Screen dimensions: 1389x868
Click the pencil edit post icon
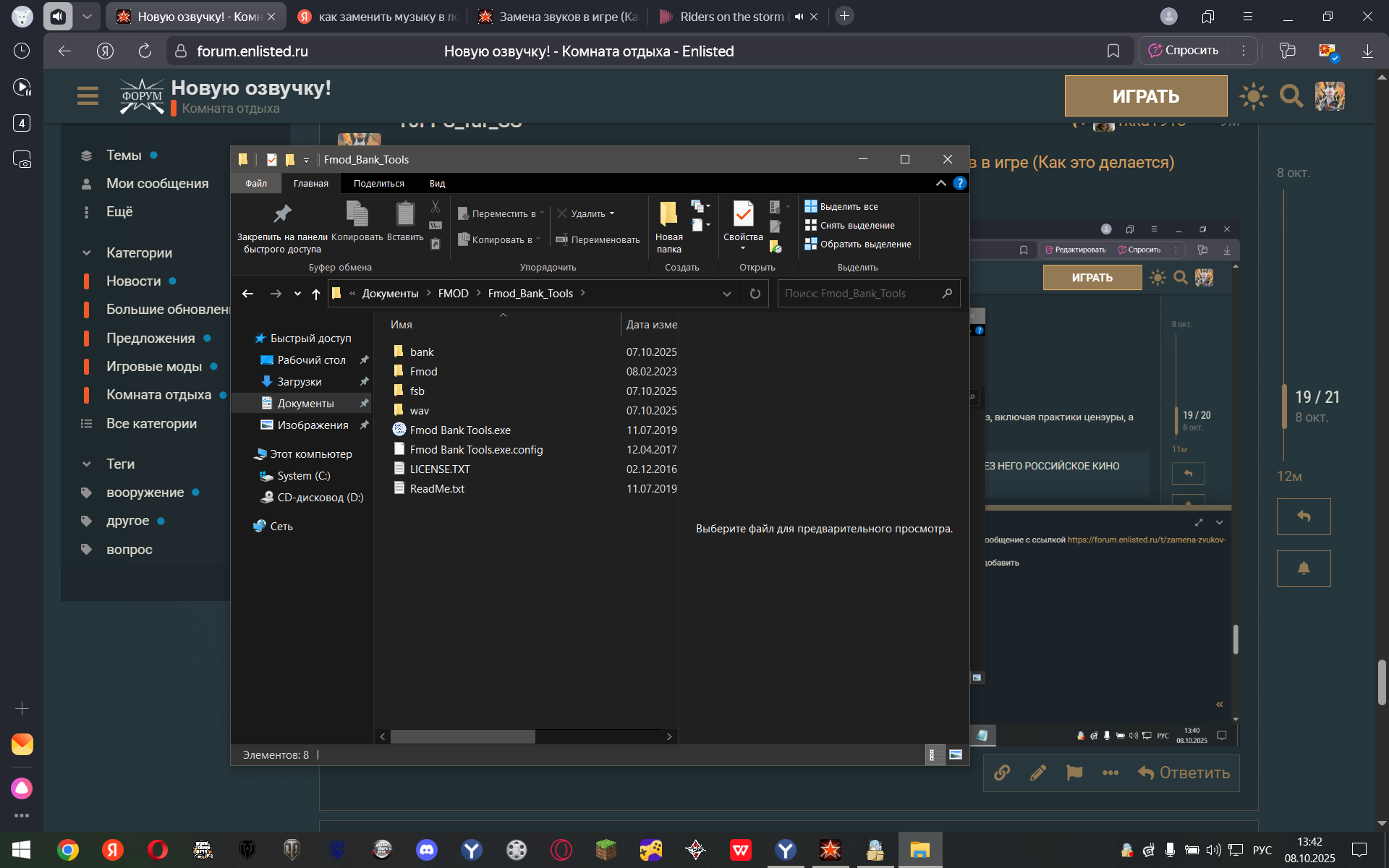pyautogui.click(x=1038, y=773)
